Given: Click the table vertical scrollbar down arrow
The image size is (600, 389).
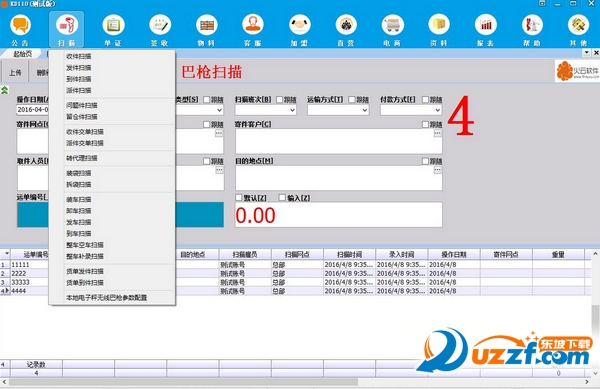Looking at the screenshot, I should [595, 374].
